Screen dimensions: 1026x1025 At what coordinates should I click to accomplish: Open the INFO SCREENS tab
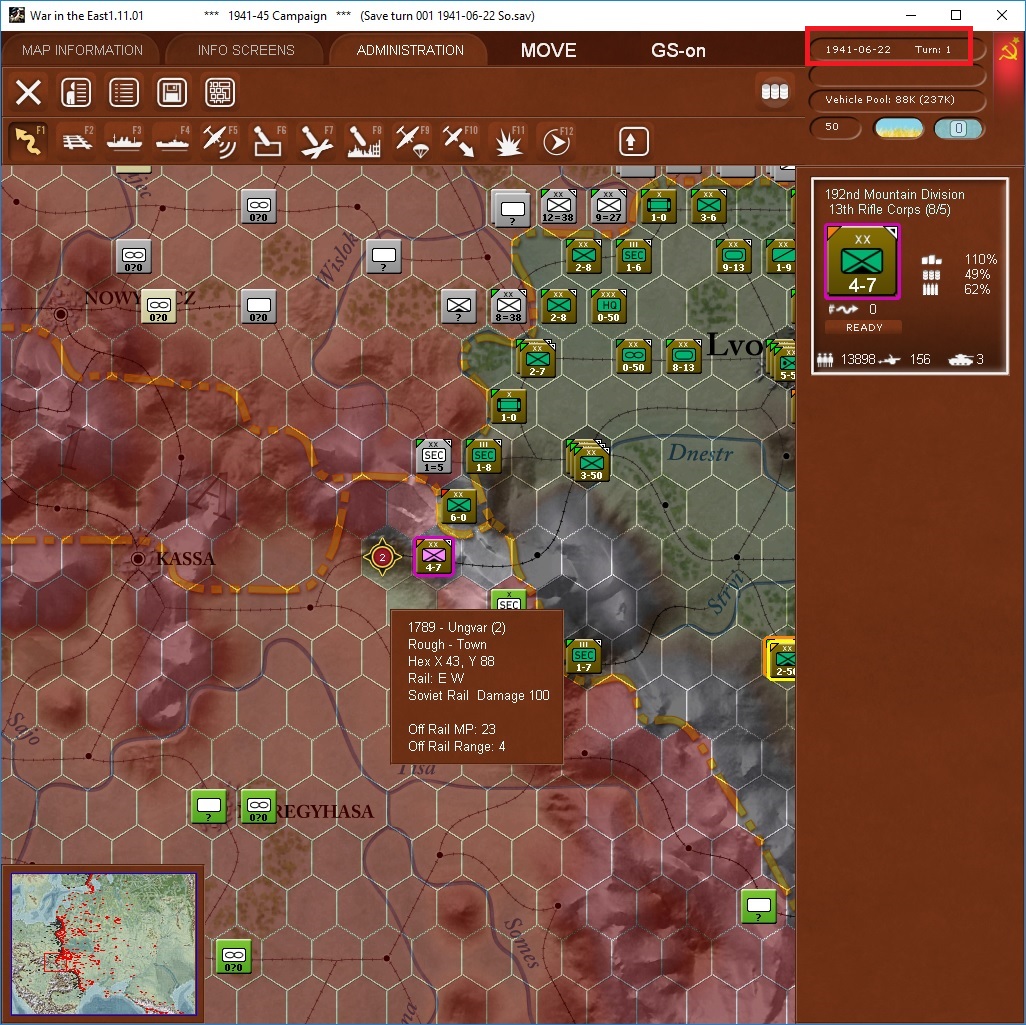(x=246, y=50)
